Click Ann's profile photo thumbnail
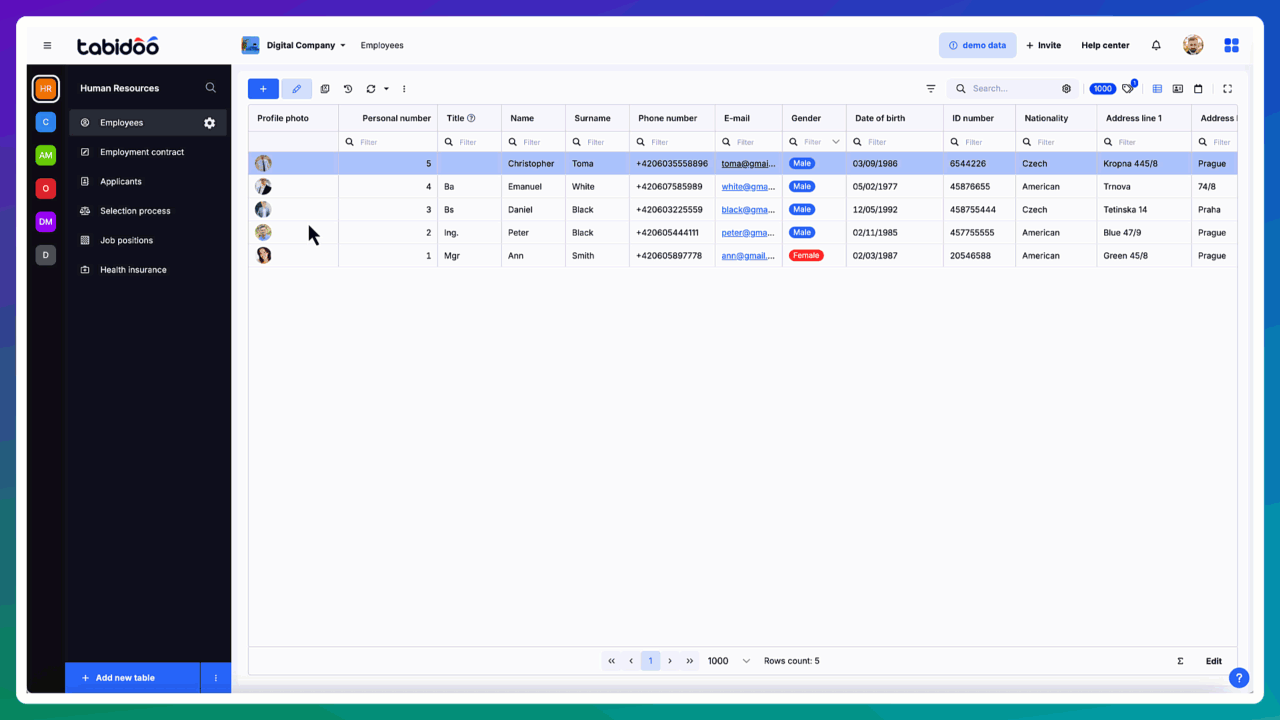 pyautogui.click(x=263, y=255)
